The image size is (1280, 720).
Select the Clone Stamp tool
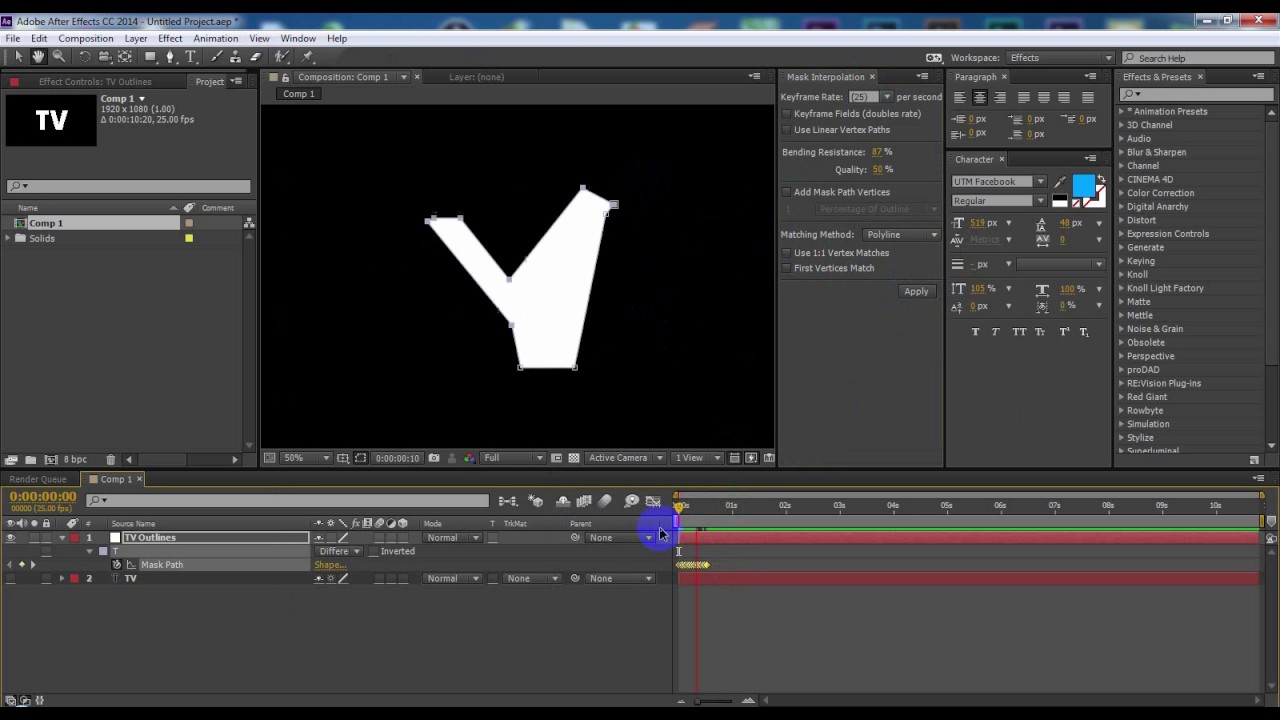(235, 57)
